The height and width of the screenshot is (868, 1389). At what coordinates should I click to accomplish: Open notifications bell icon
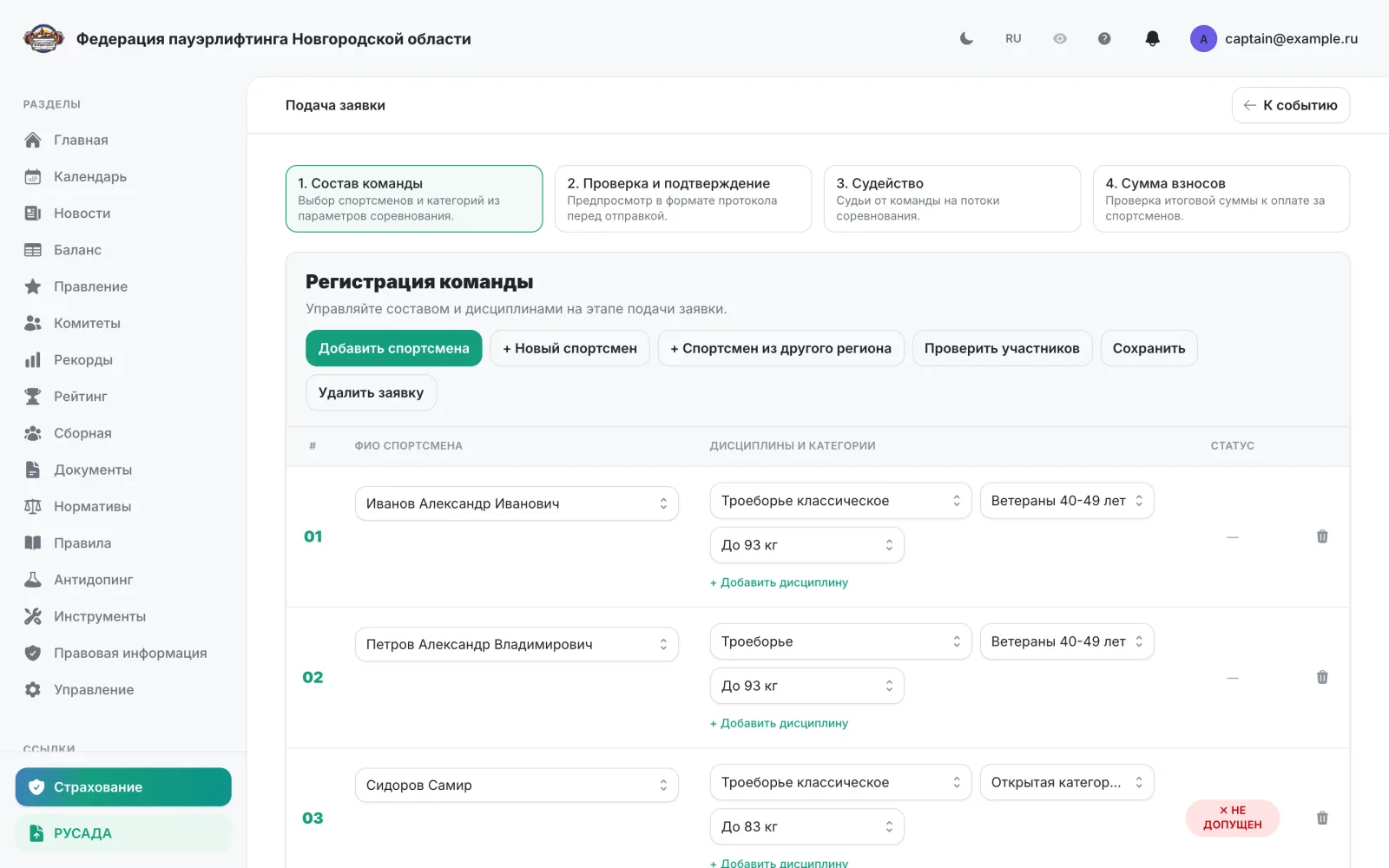1152,38
